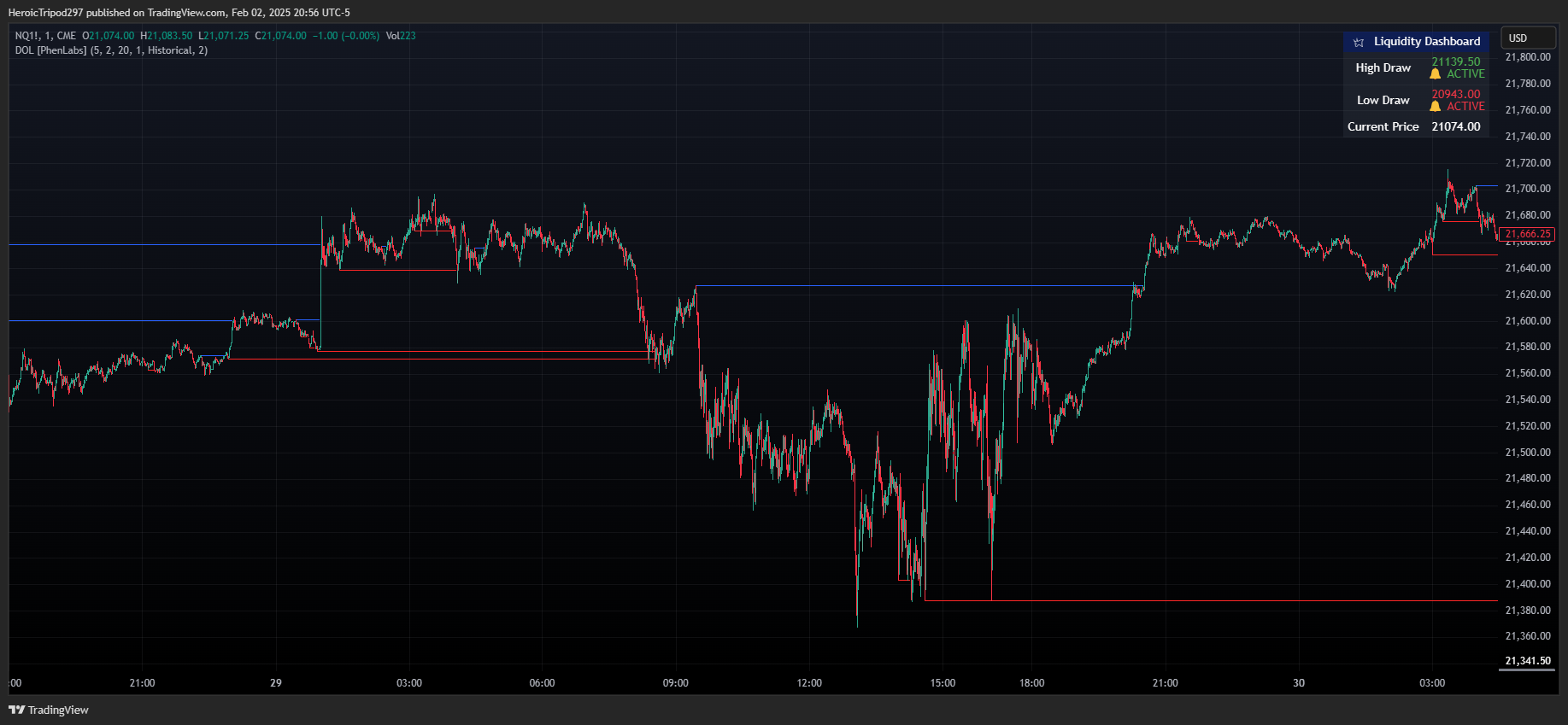Image resolution: width=1568 pixels, height=725 pixels.
Task: Click the 21,720.00 price axis label
Action: (x=1528, y=163)
